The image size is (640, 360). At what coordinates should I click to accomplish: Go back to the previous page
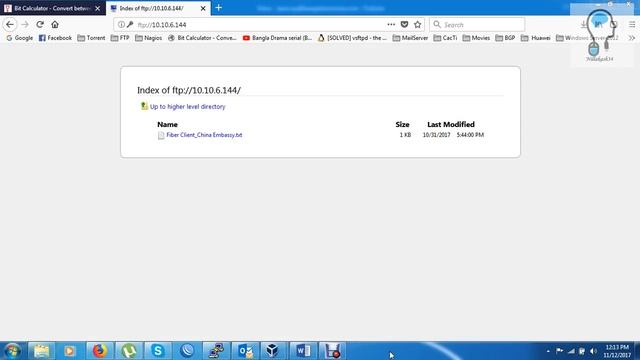click(x=10, y=24)
